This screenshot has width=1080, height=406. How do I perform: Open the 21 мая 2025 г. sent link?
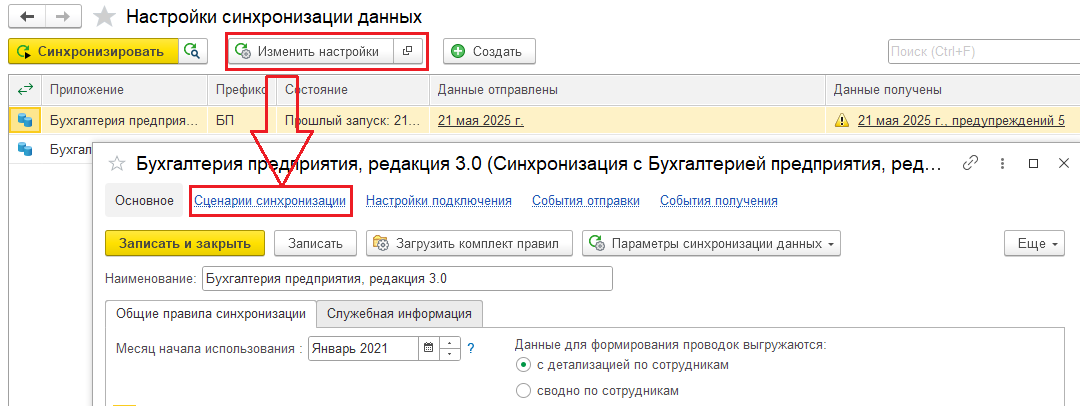tap(481, 121)
